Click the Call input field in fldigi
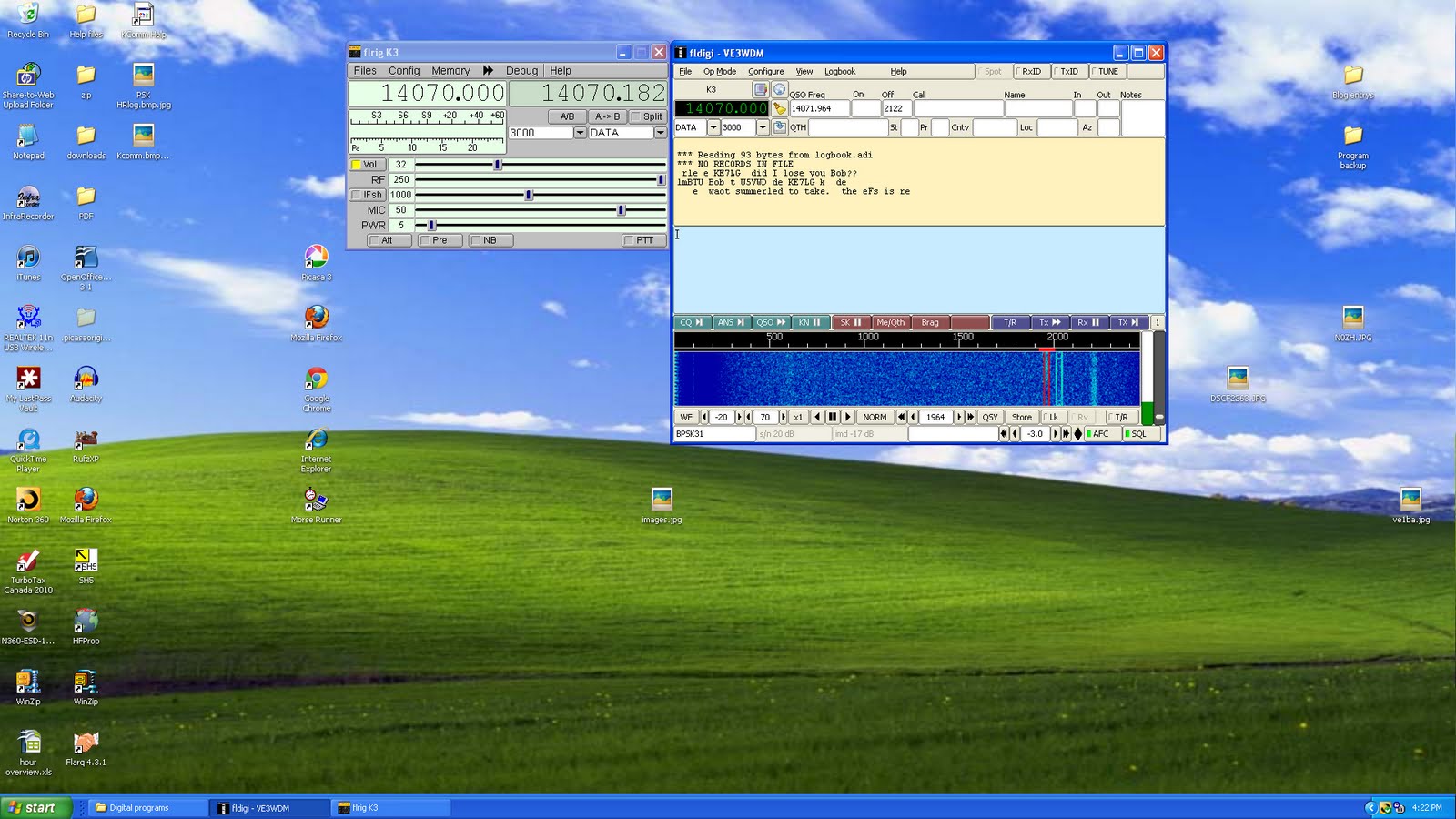1456x819 pixels. [x=957, y=108]
